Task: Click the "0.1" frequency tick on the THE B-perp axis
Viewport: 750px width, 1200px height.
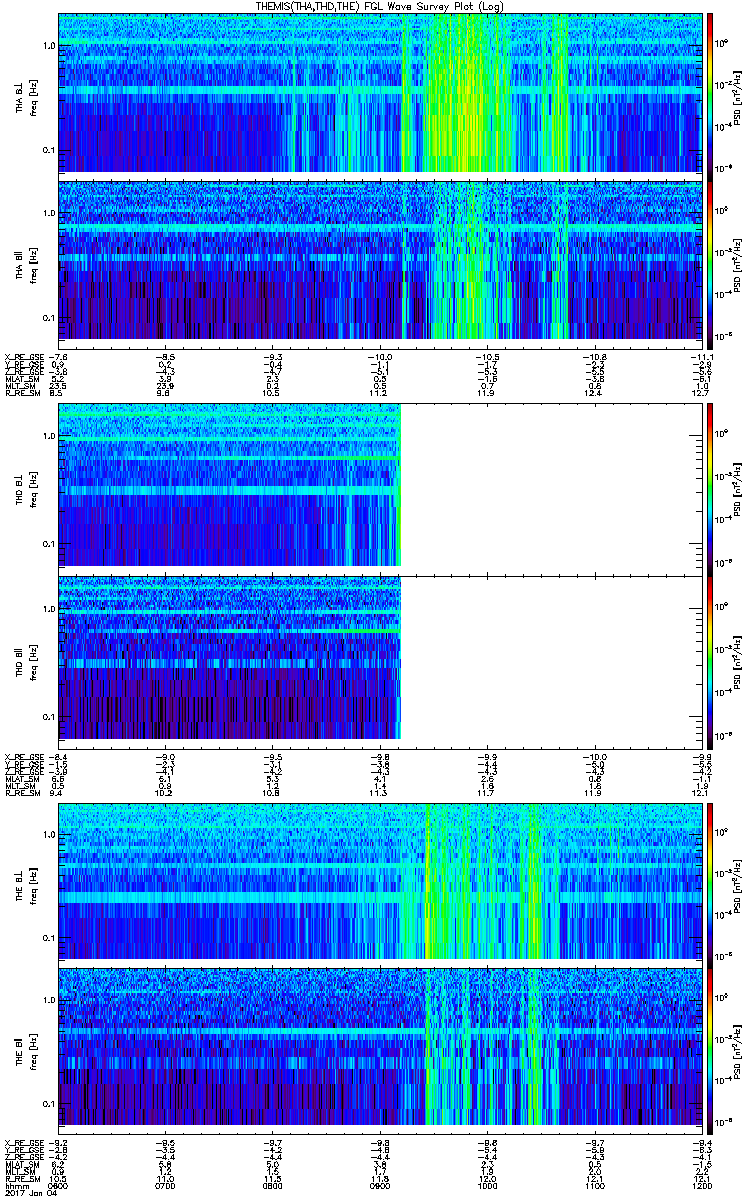Action: click(x=49, y=938)
